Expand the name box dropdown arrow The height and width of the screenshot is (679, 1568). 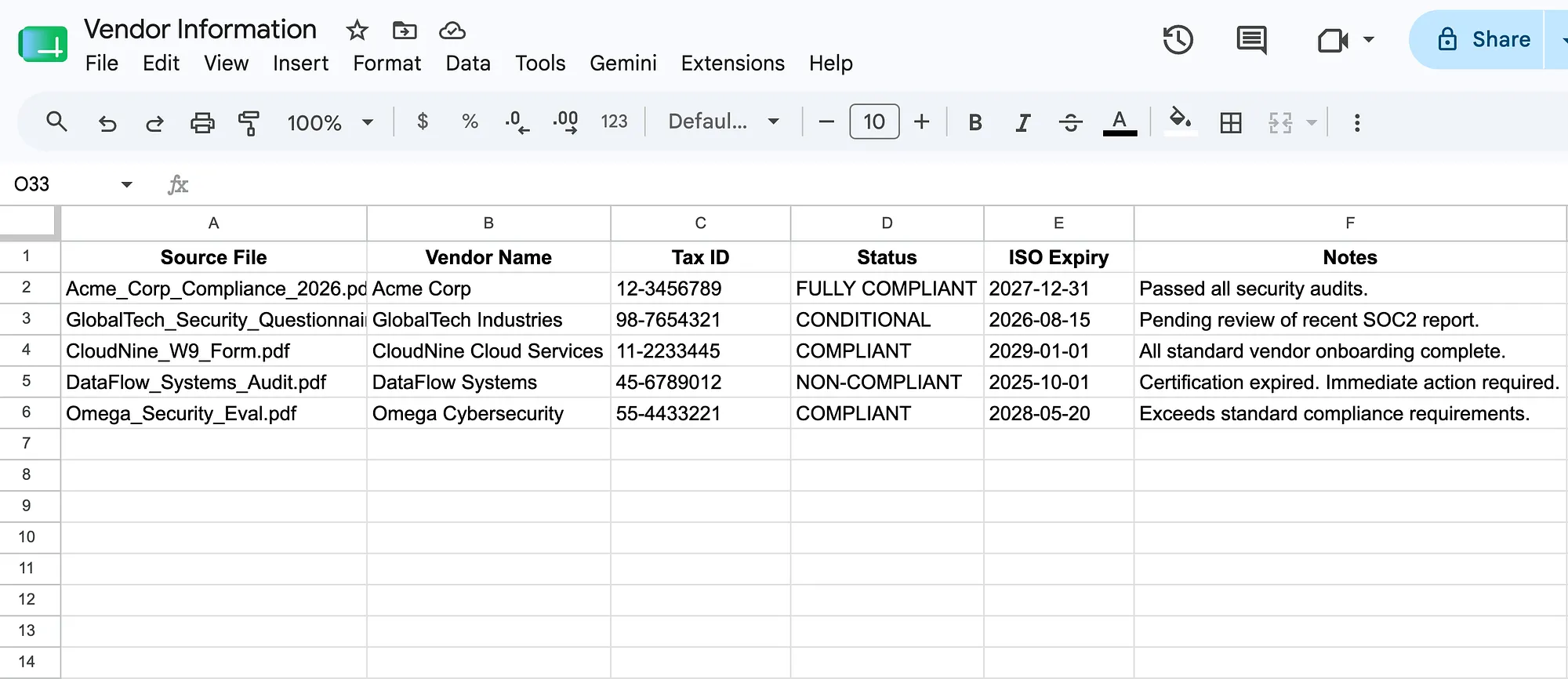126,184
